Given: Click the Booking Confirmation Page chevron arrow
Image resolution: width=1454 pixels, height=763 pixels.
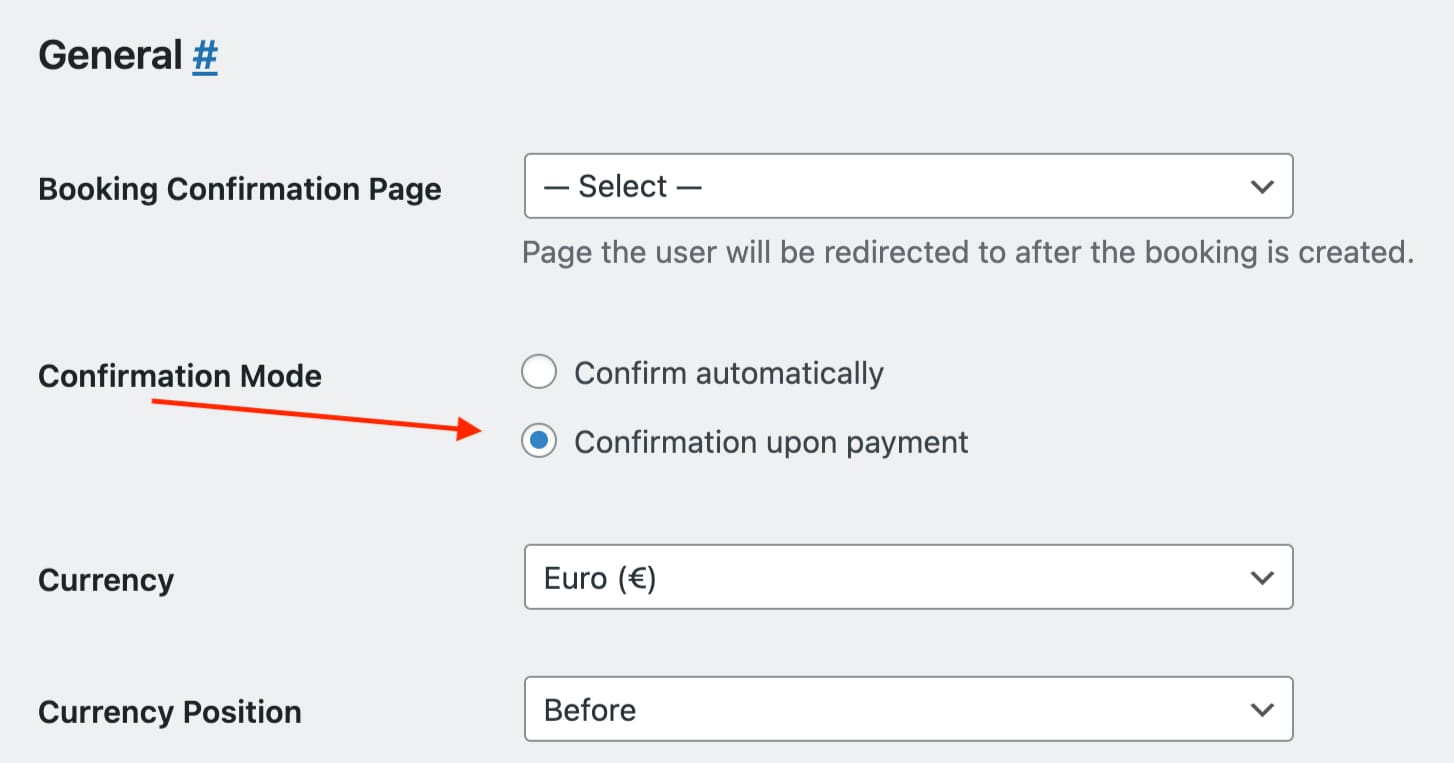Looking at the screenshot, I should point(1262,187).
